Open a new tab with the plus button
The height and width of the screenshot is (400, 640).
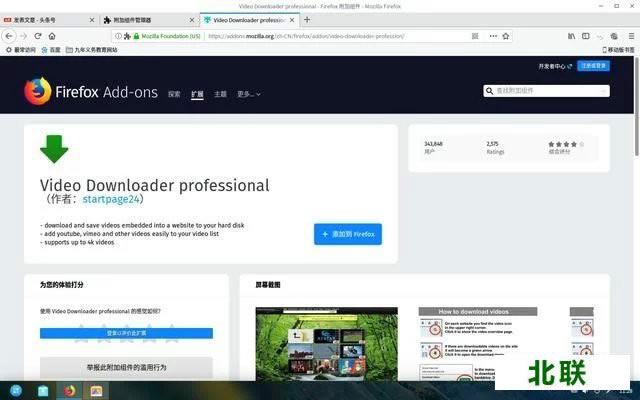(x=307, y=20)
